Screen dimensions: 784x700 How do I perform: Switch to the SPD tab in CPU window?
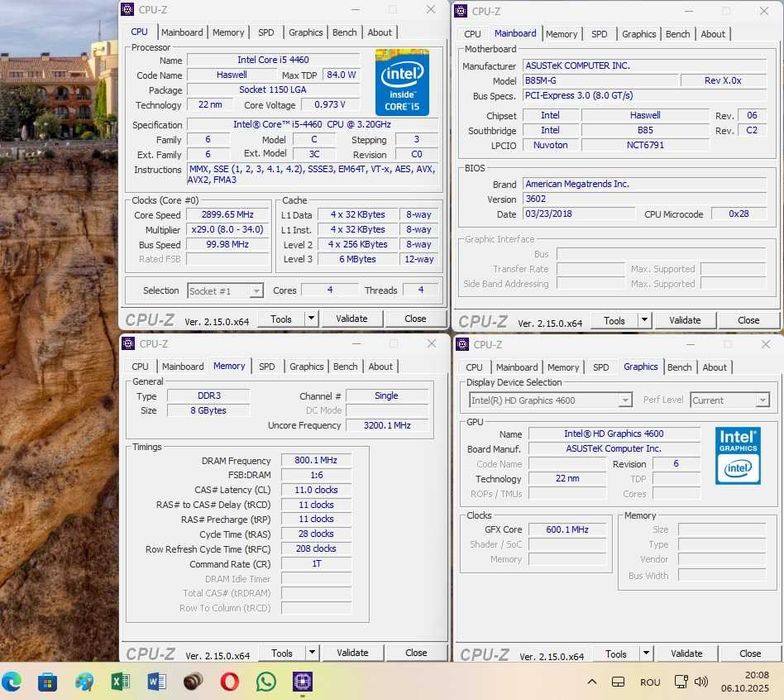click(266, 32)
